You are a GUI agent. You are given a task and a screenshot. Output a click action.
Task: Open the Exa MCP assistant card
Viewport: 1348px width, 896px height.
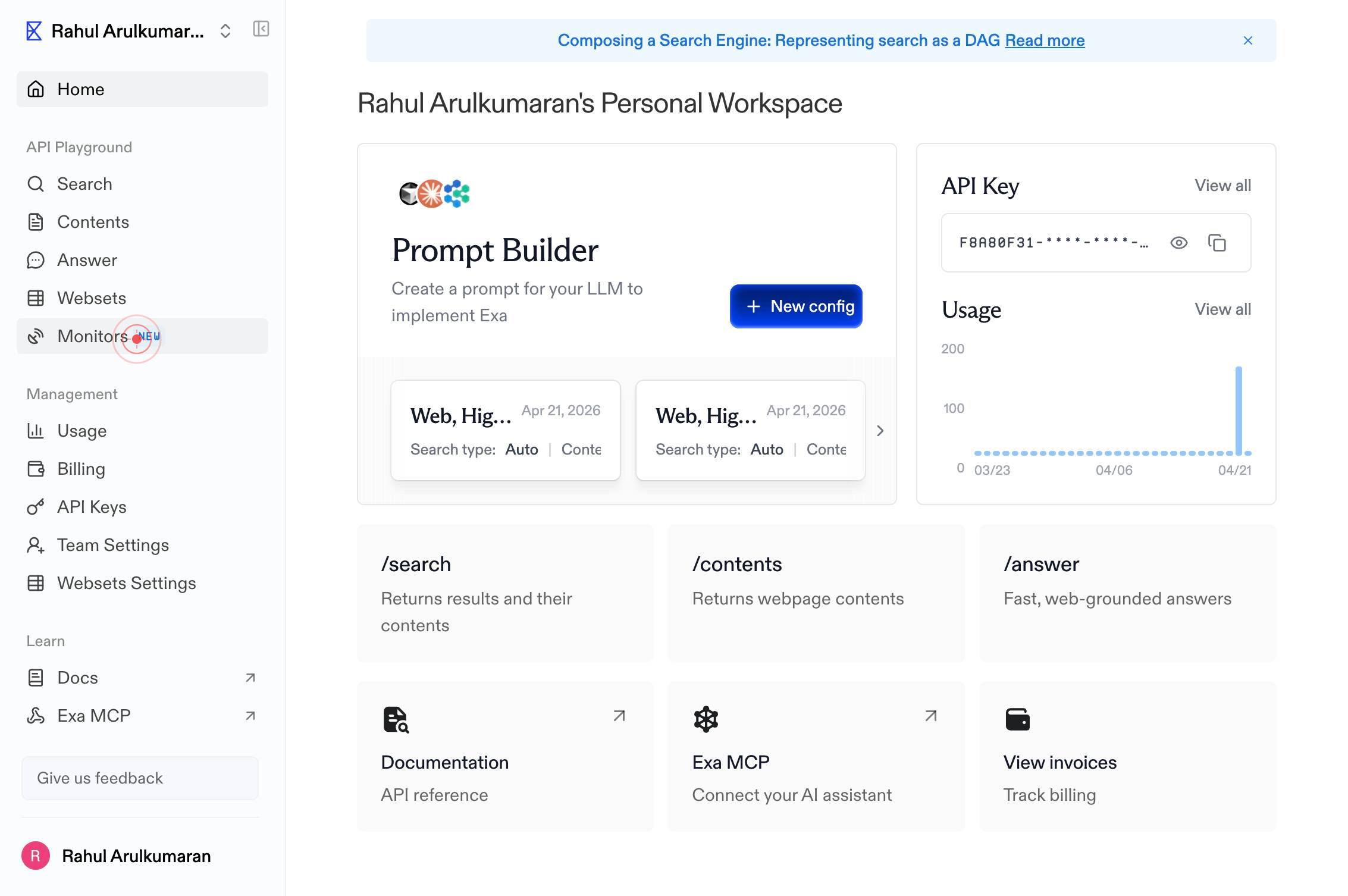pos(817,756)
